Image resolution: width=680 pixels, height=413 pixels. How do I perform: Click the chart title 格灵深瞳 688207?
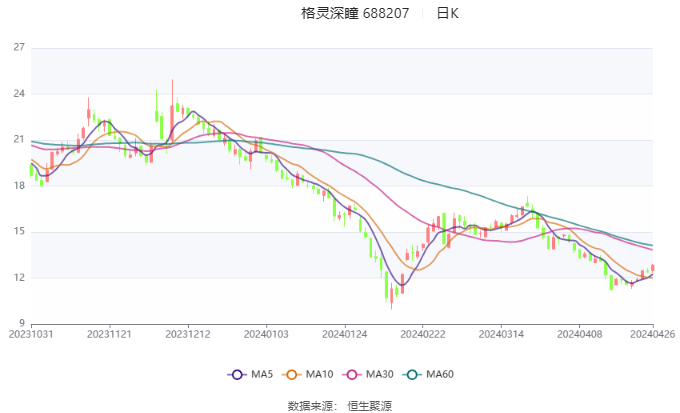355,13
